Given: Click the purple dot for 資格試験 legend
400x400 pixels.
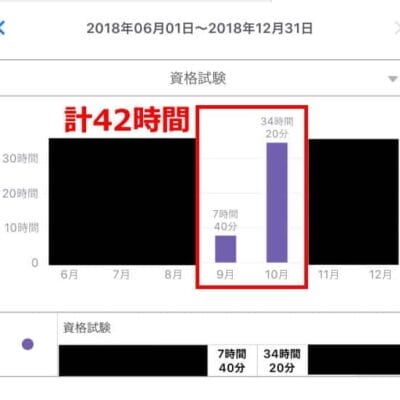Looking at the screenshot, I should click(x=28, y=344).
